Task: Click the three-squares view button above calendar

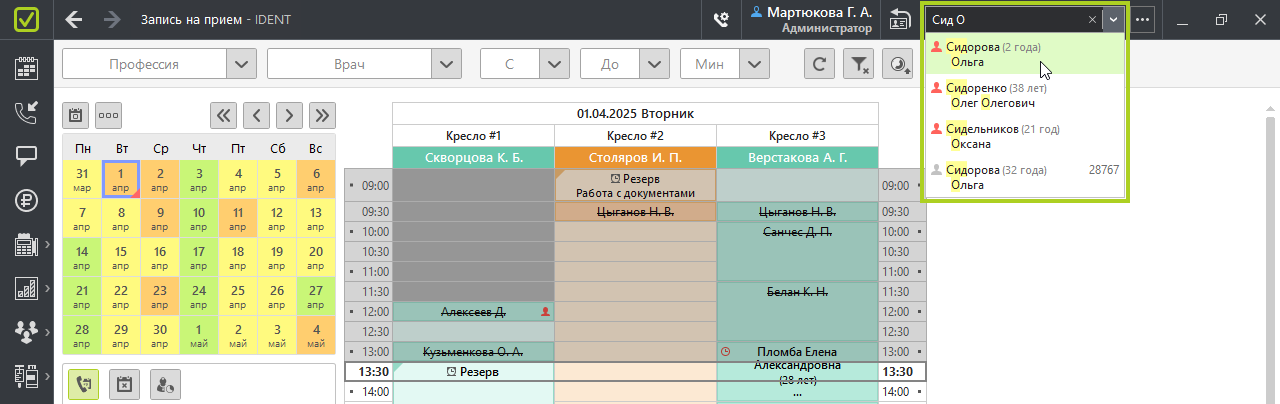Action: pyautogui.click(x=108, y=114)
